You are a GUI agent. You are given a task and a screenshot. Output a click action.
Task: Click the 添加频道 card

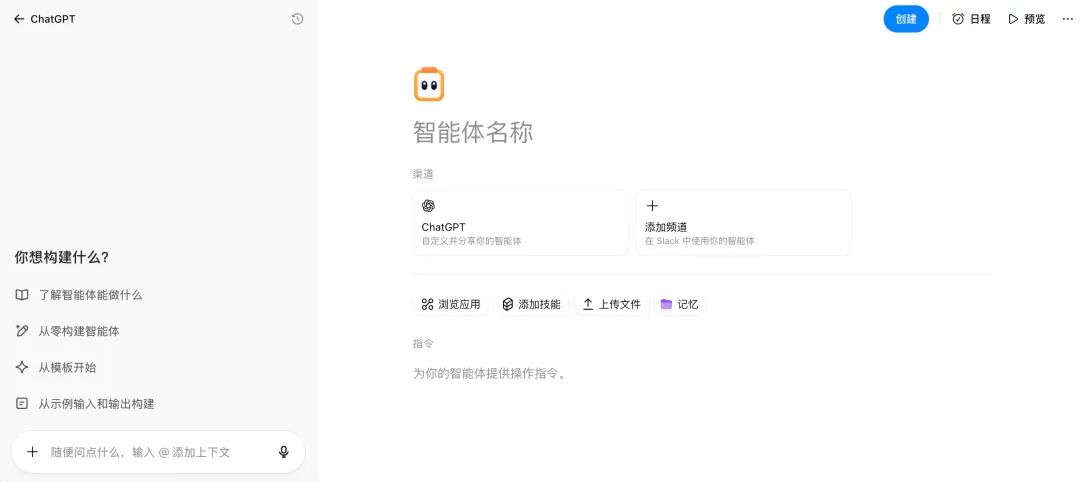pyautogui.click(x=743, y=223)
